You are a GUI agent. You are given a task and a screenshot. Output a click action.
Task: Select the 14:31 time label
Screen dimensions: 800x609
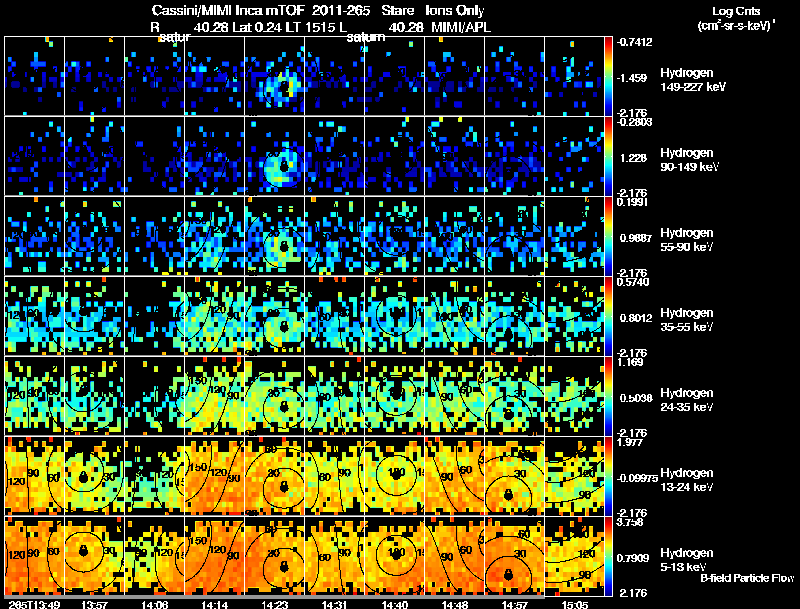coord(335,604)
